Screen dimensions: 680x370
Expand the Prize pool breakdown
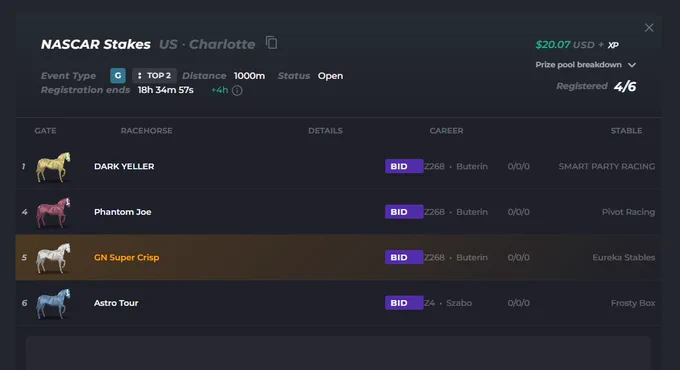(585, 65)
